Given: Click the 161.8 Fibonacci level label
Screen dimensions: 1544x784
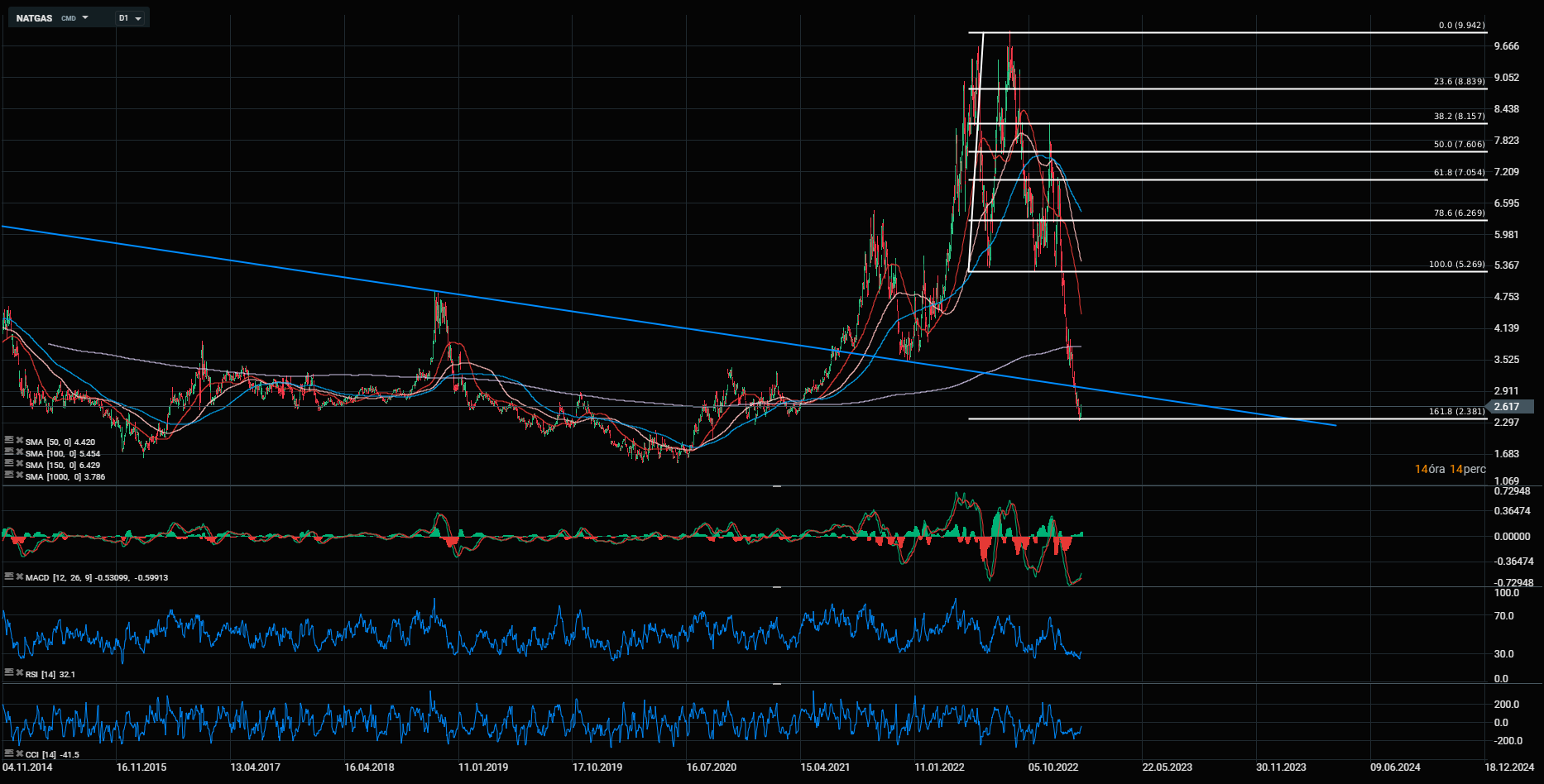Looking at the screenshot, I should click(x=1457, y=411).
